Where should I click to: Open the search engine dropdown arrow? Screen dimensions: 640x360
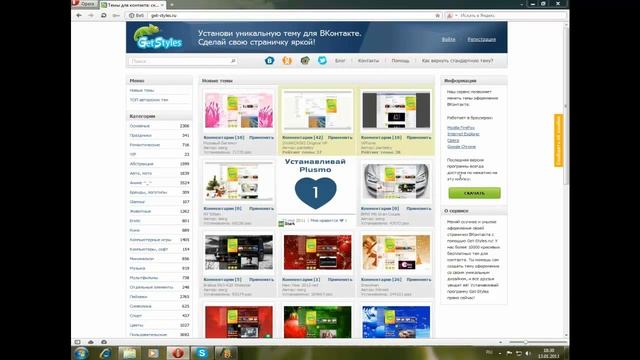pyautogui.click(x=456, y=16)
